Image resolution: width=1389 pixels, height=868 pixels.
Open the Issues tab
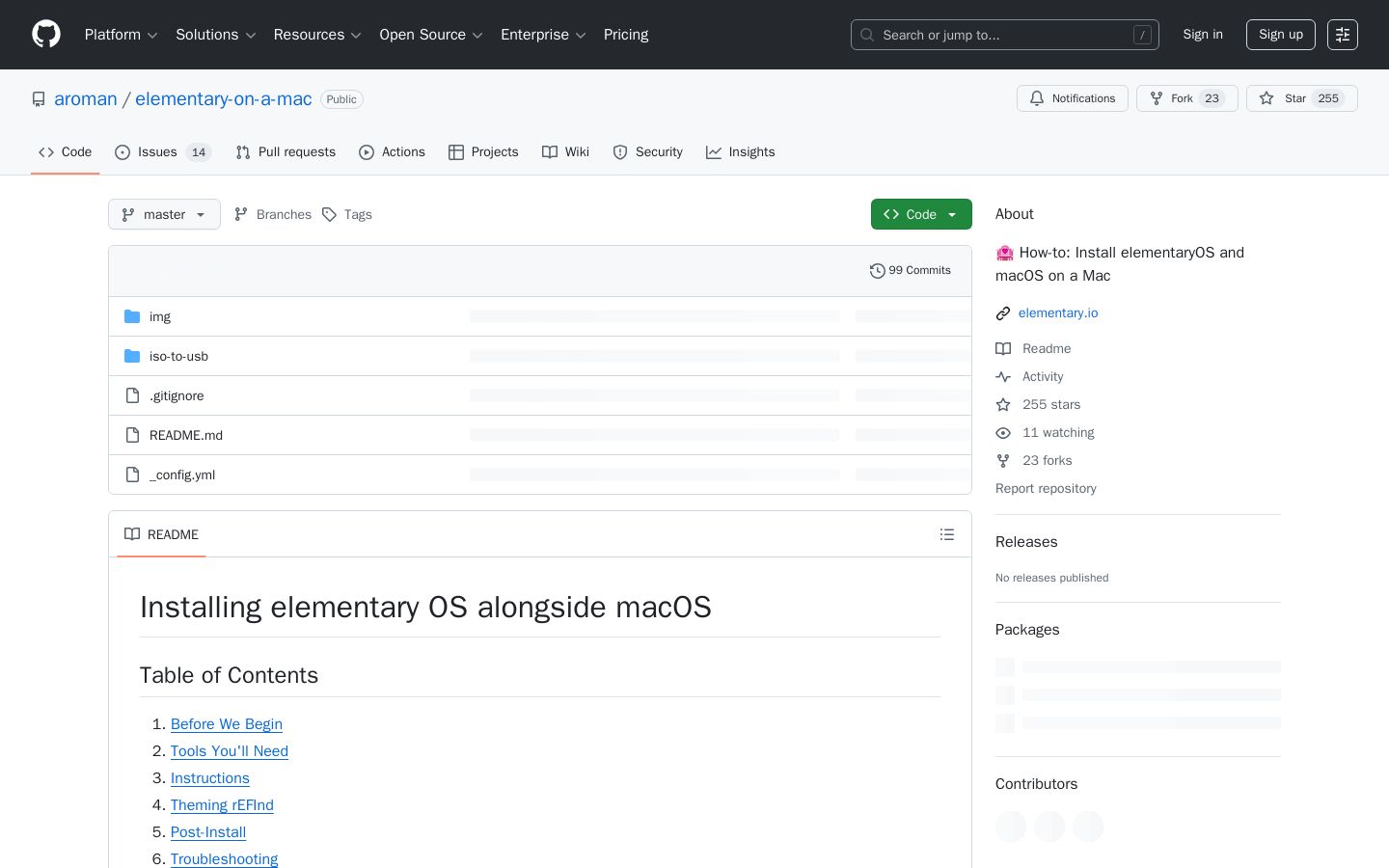pyautogui.click(x=163, y=152)
